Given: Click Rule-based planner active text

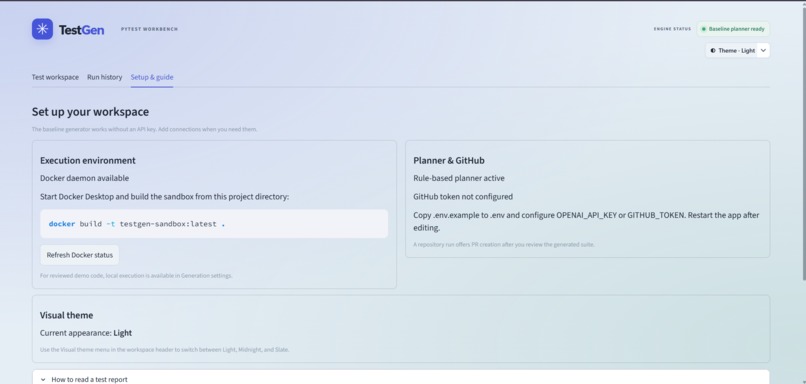Looking at the screenshot, I should coord(459,178).
